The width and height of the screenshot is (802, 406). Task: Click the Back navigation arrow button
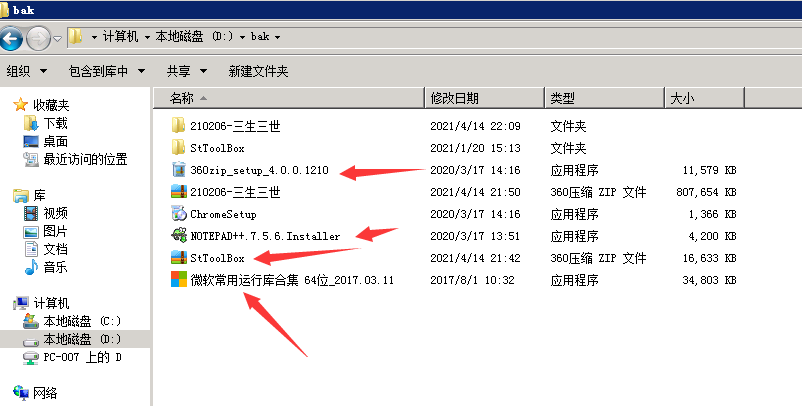13,38
